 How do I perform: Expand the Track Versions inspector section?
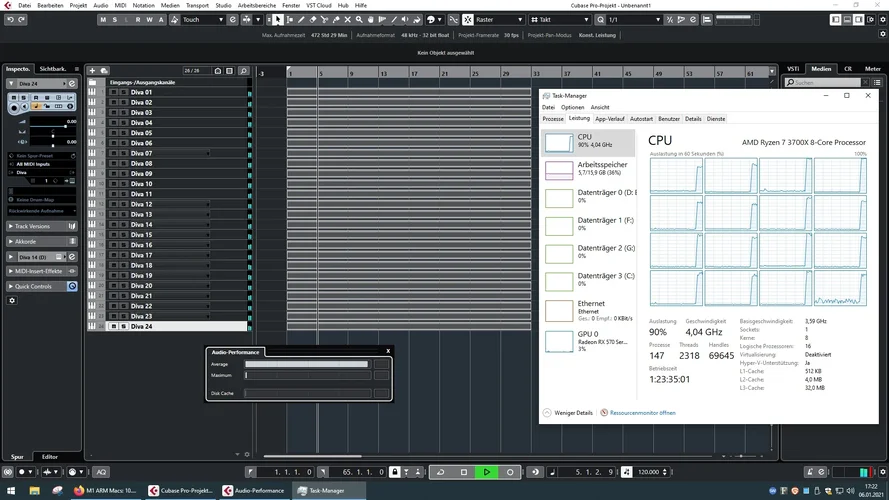pyautogui.click(x=32, y=226)
